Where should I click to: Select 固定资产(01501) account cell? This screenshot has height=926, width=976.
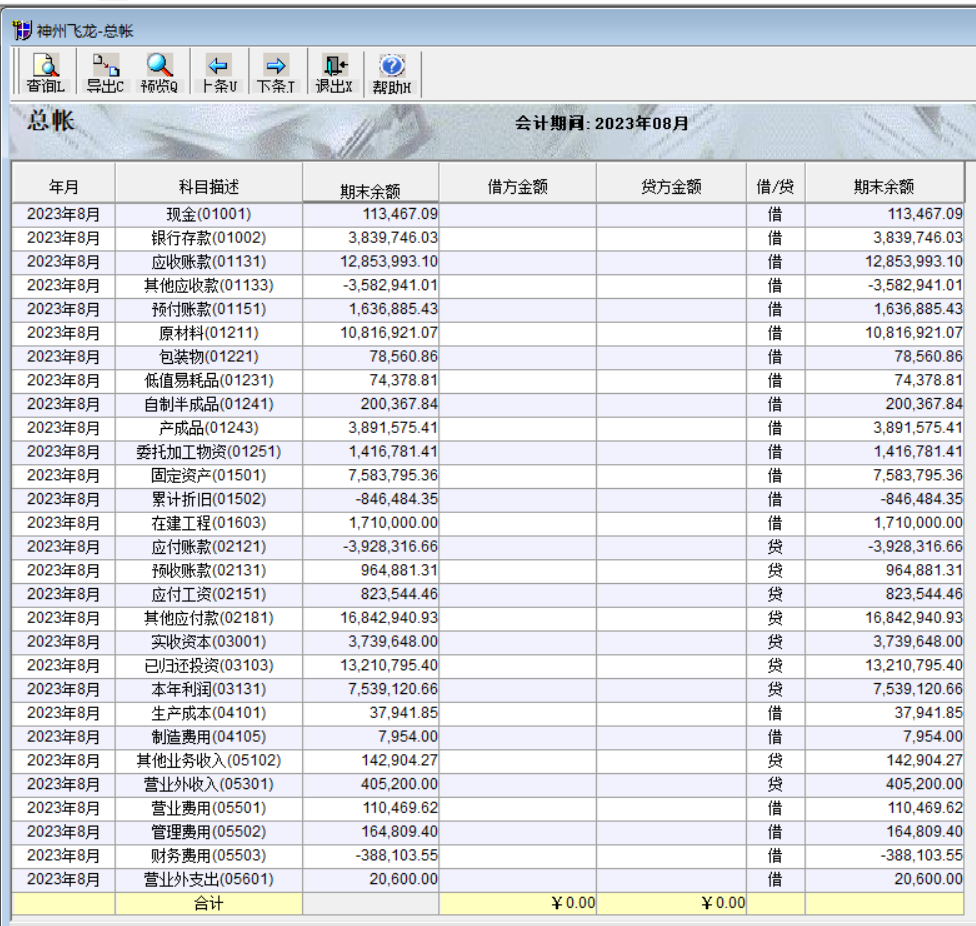click(209, 475)
